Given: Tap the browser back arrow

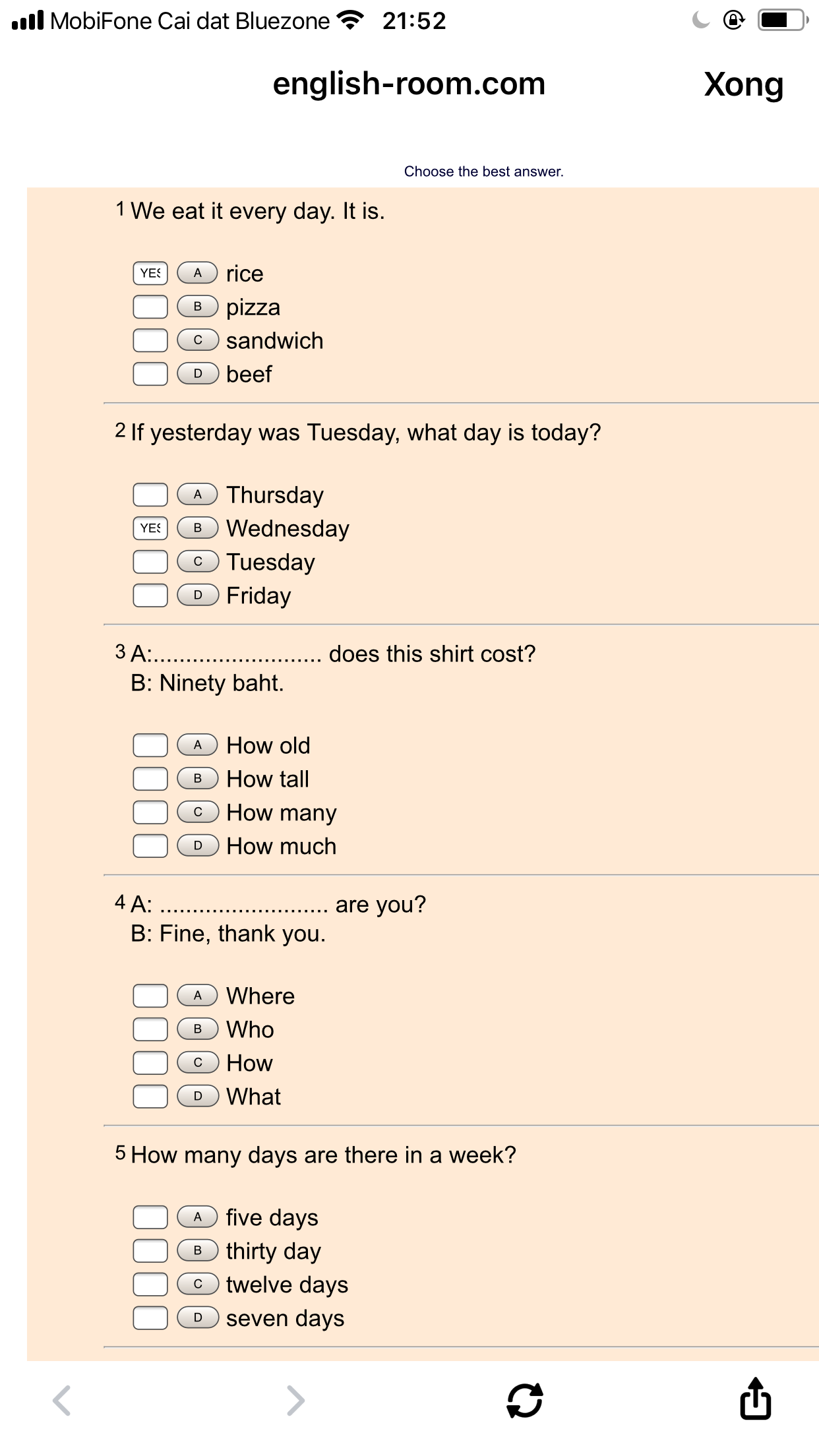Looking at the screenshot, I should coord(62,1401).
